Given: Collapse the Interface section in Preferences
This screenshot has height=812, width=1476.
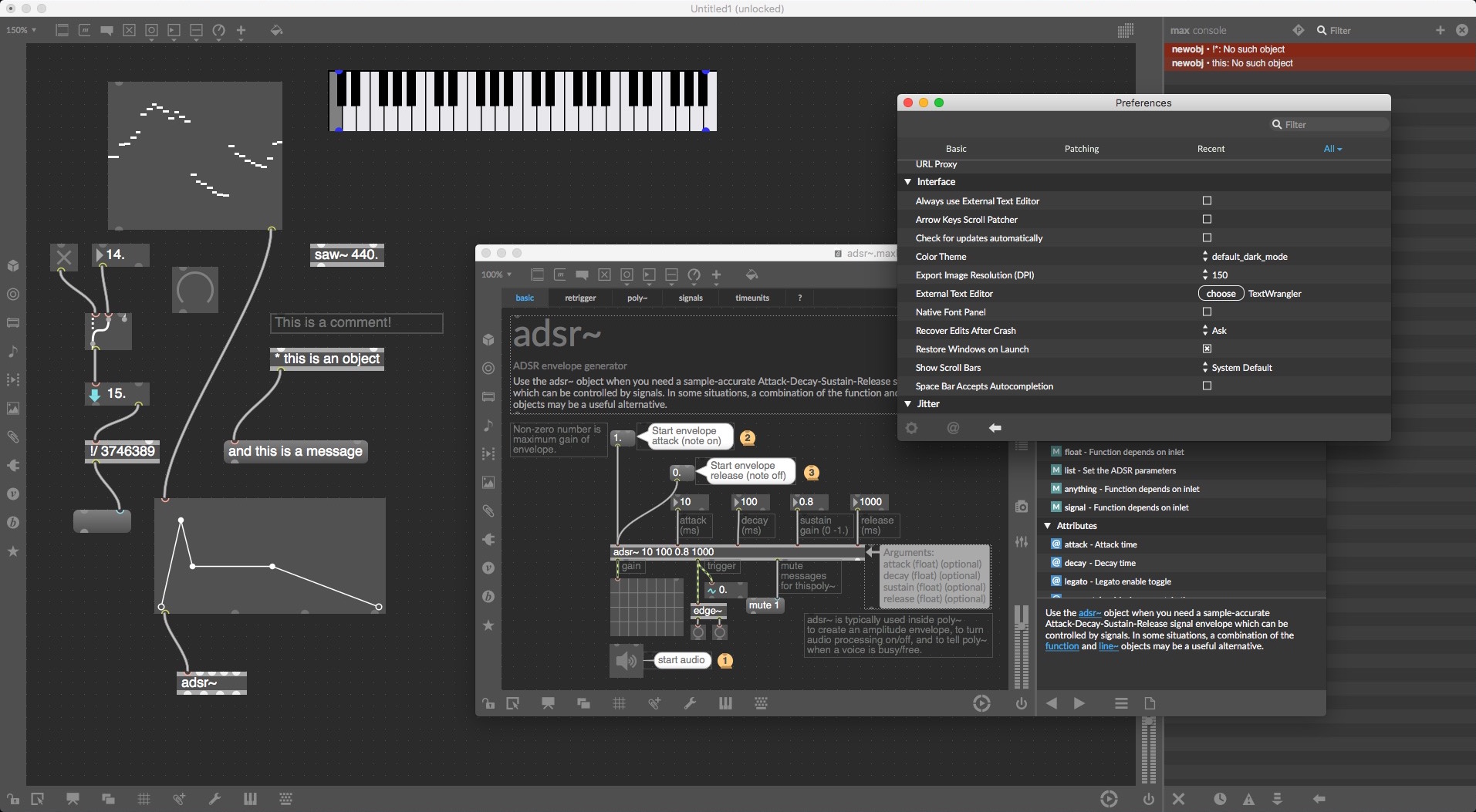Looking at the screenshot, I should coord(908,182).
